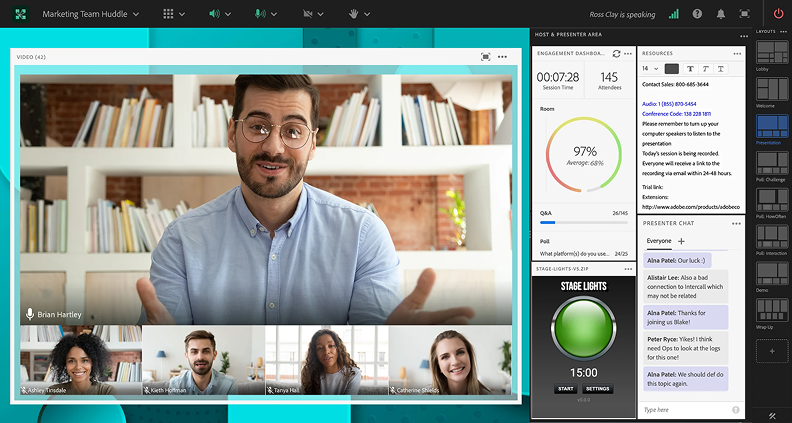Open Engagement Dashboard options menu

pos(628,54)
